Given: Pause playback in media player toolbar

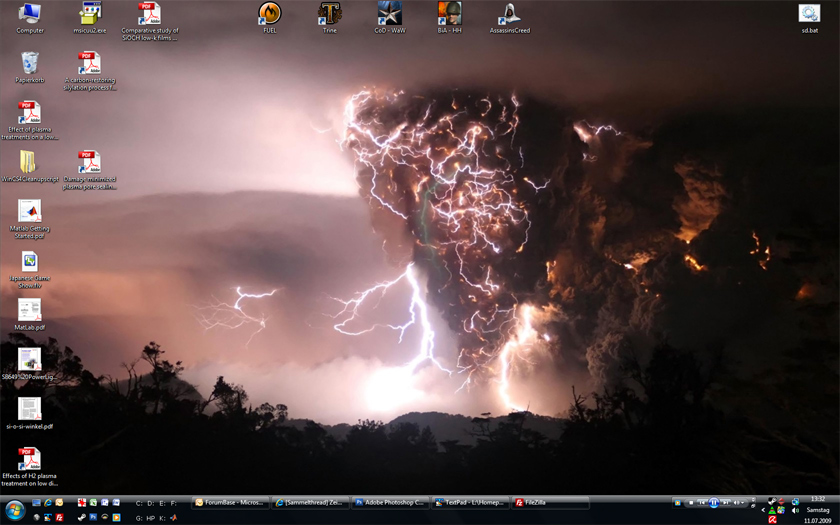Looking at the screenshot, I should (x=714, y=502).
